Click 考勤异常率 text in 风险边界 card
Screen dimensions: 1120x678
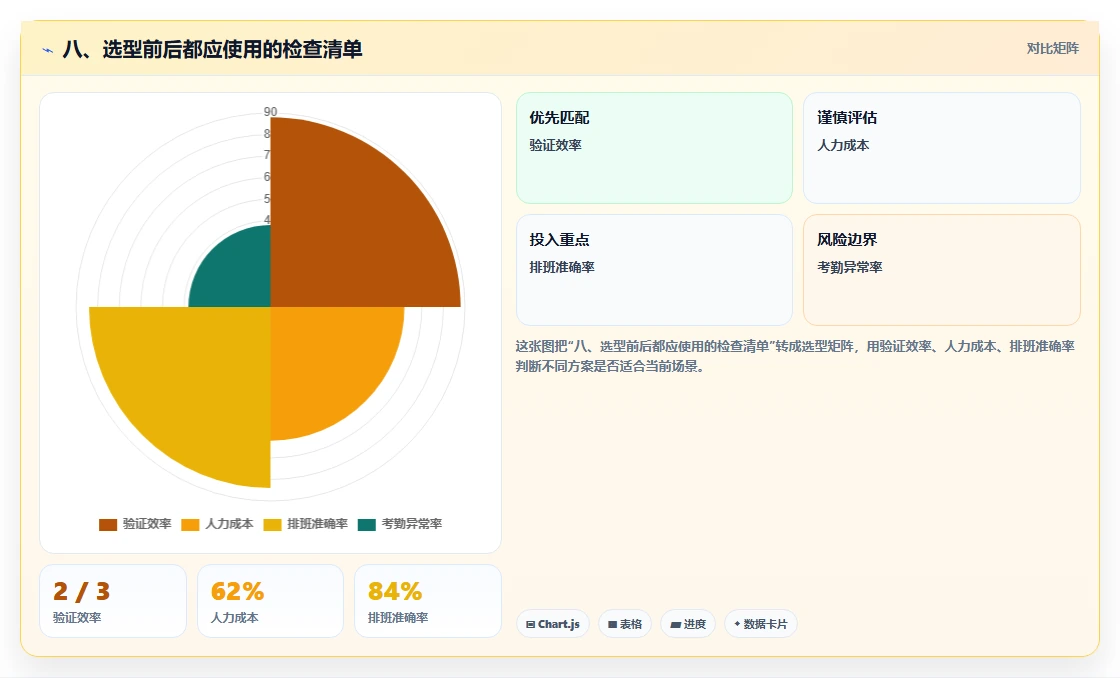coord(850,267)
